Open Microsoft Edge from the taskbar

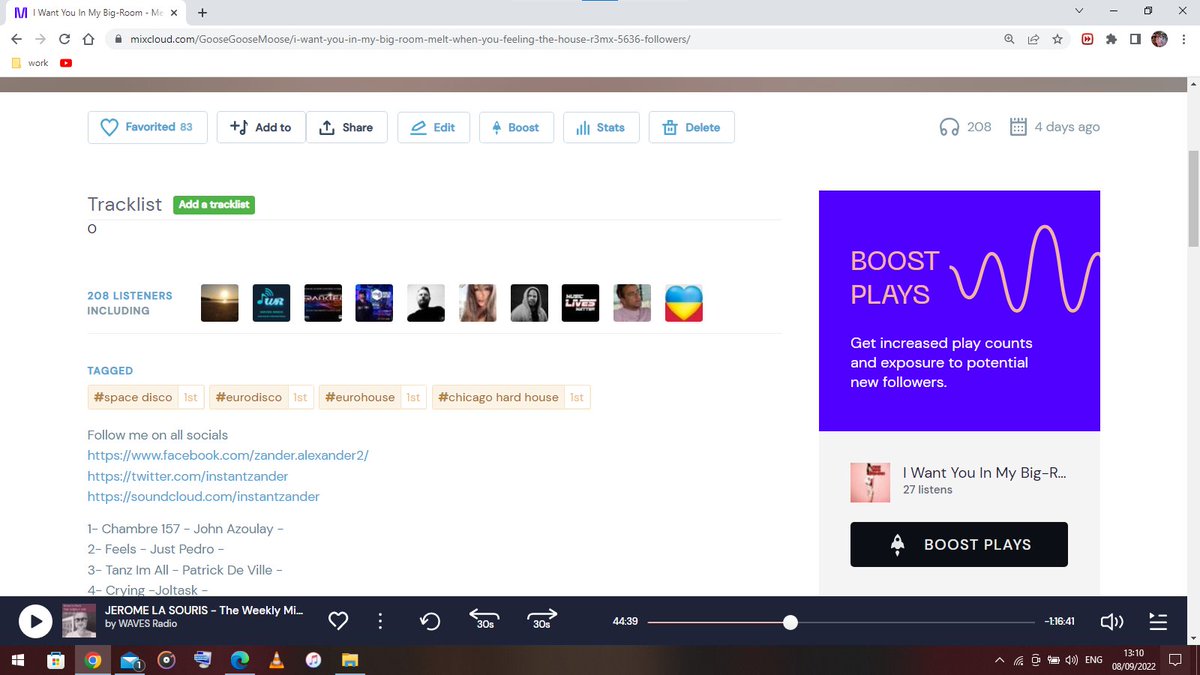click(240, 660)
